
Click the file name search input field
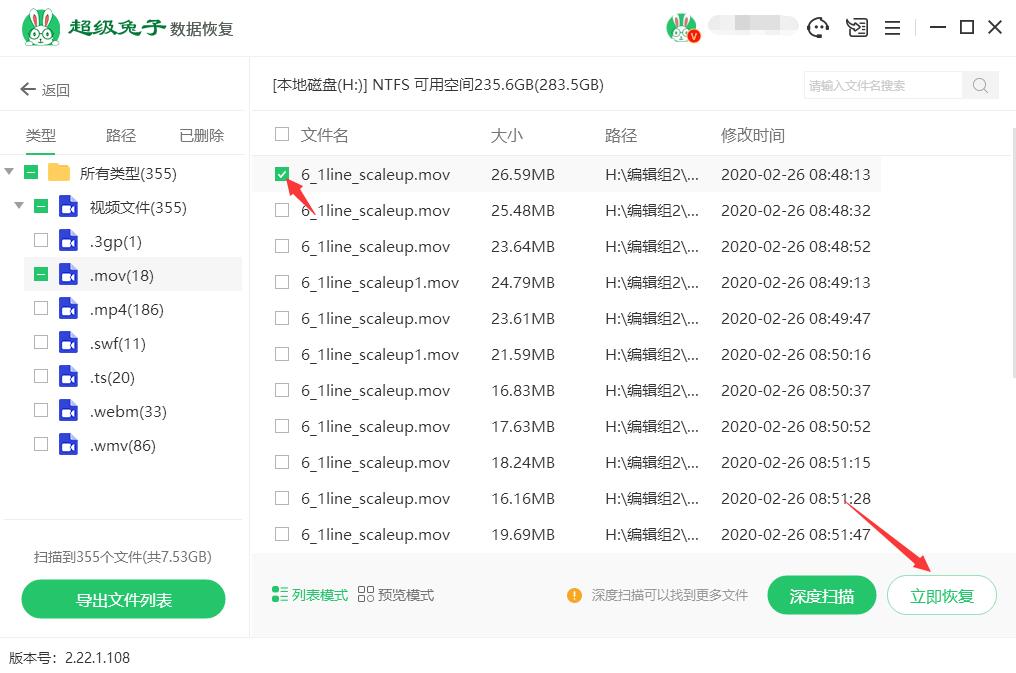coord(880,85)
